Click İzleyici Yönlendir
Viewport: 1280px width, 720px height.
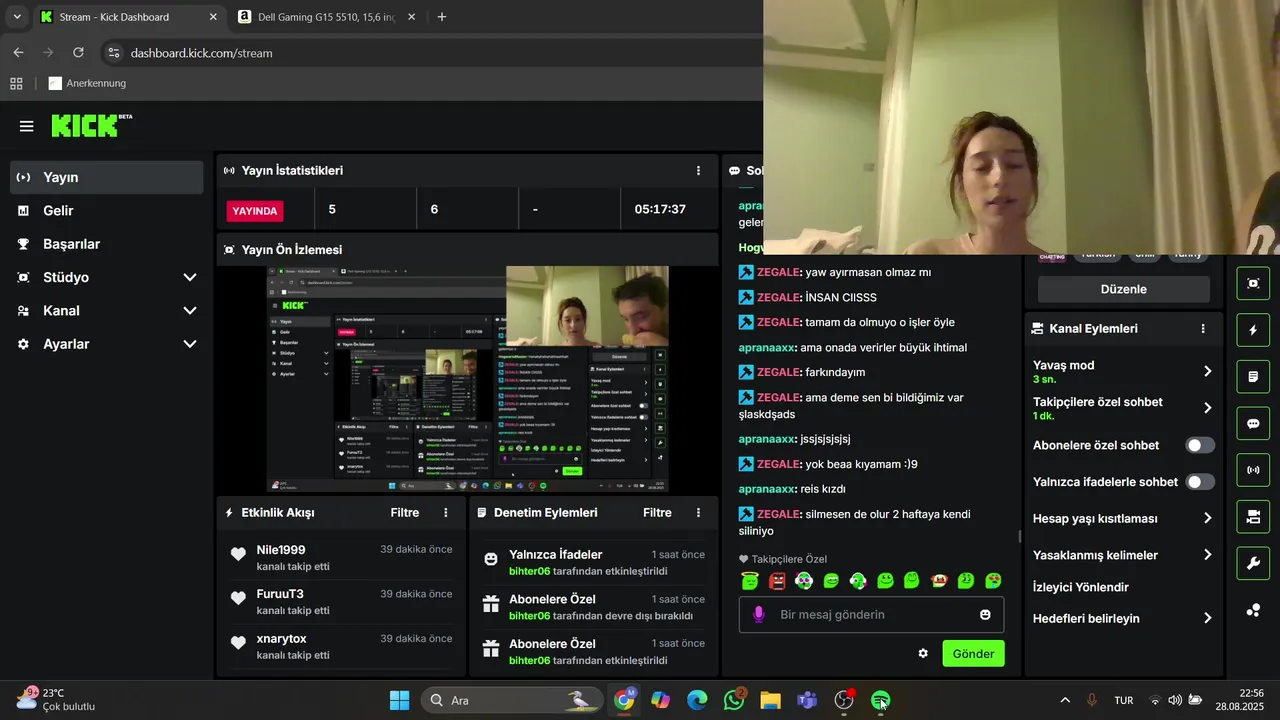coord(1081,587)
